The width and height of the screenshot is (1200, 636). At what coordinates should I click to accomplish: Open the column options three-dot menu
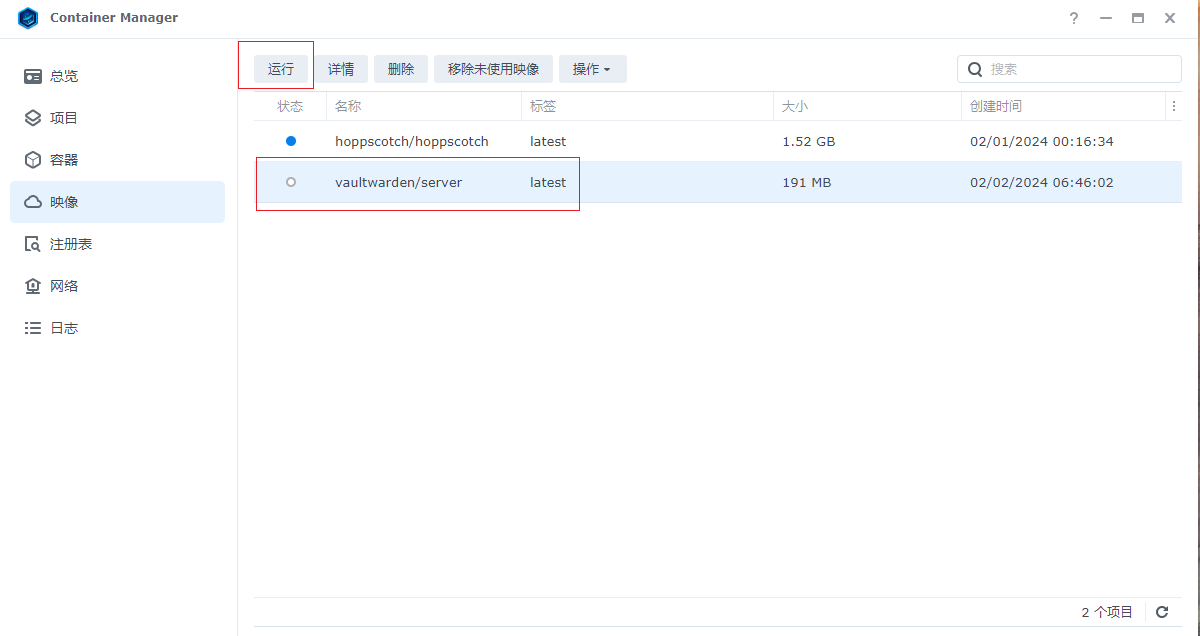[x=1173, y=106]
